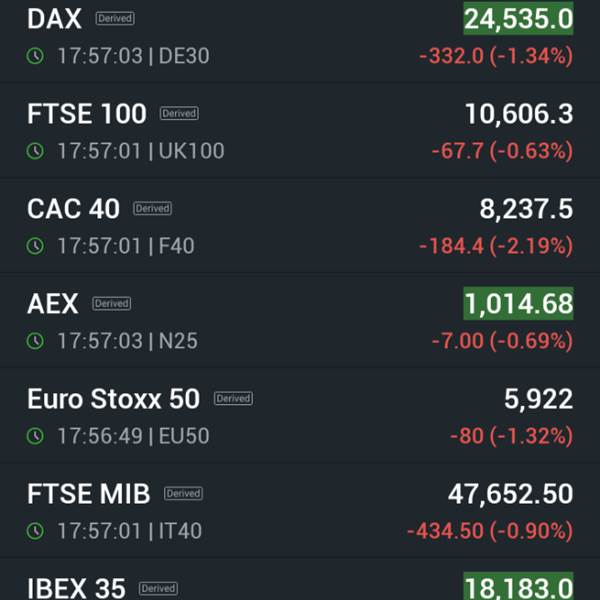Click the clock icon beside DAX time
The height and width of the screenshot is (600, 600).
click(36, 56)
